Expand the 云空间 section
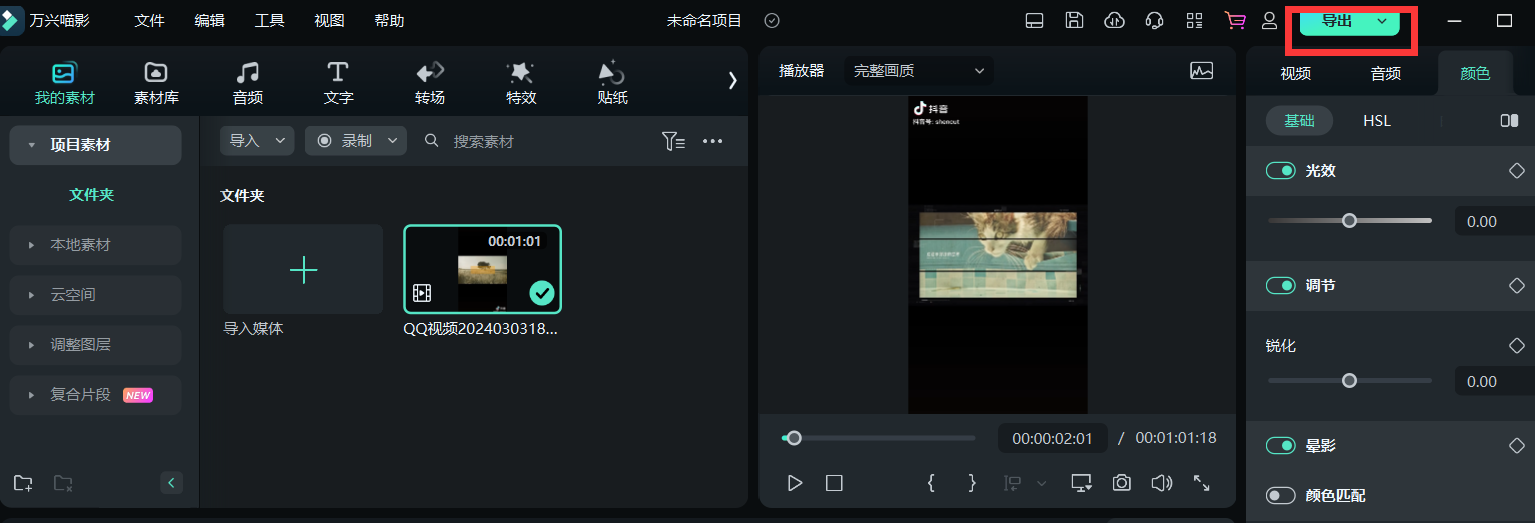1535x523 pixels. (95, 295)
